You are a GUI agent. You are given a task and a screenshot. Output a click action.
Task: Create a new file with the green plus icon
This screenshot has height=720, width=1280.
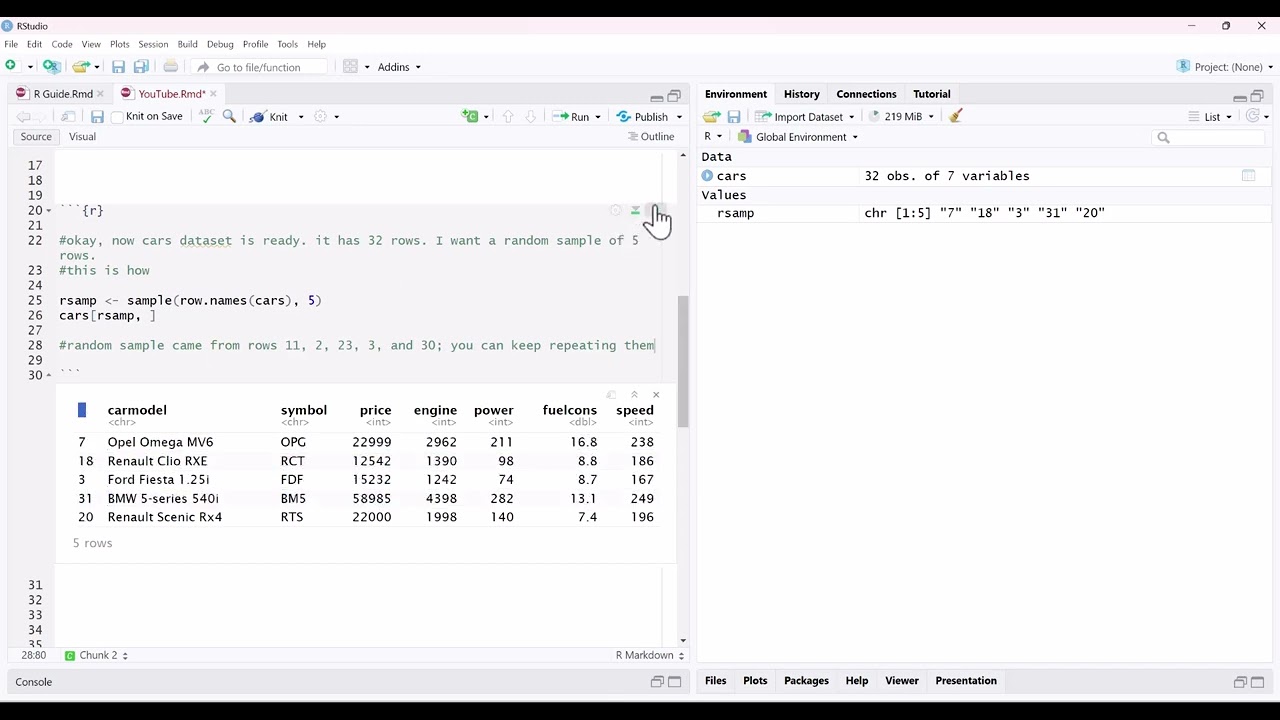pyautogui.click(x=11, y=67)
